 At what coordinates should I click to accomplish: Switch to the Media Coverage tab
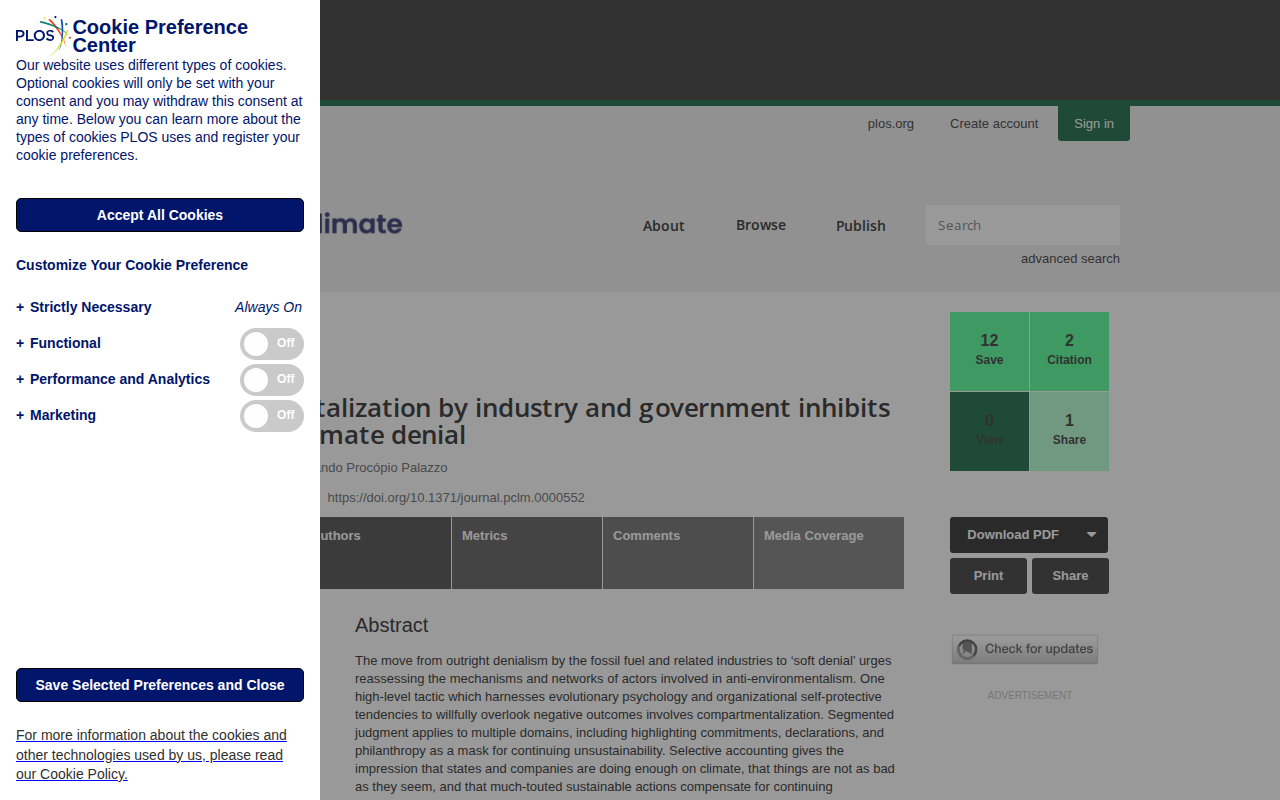829,553
